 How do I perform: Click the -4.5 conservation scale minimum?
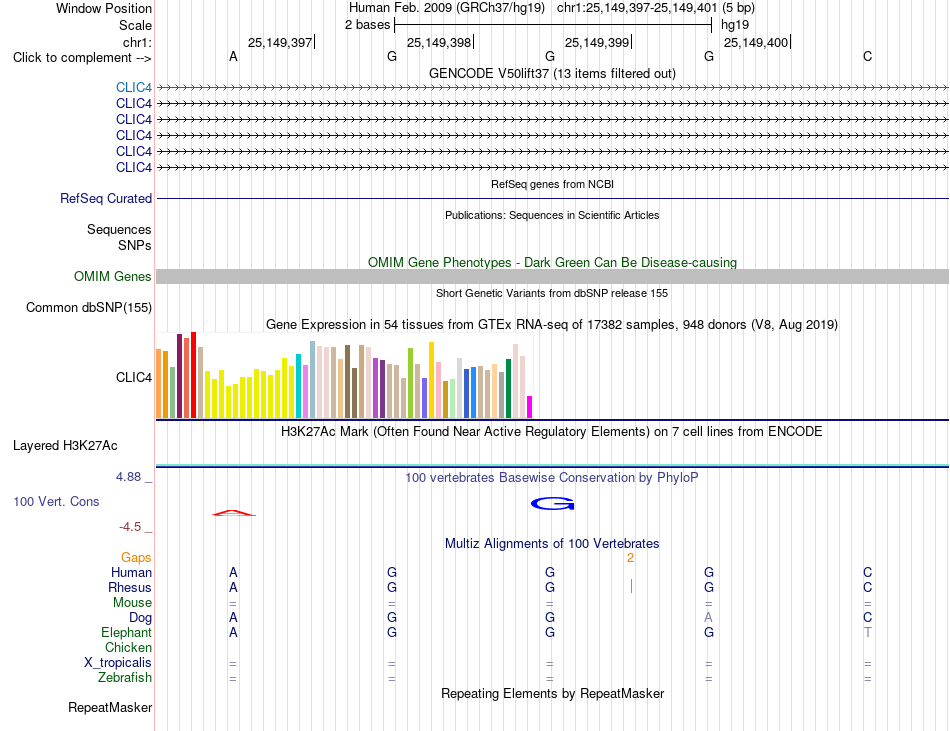pyautogui.click(x=130, y=527)
